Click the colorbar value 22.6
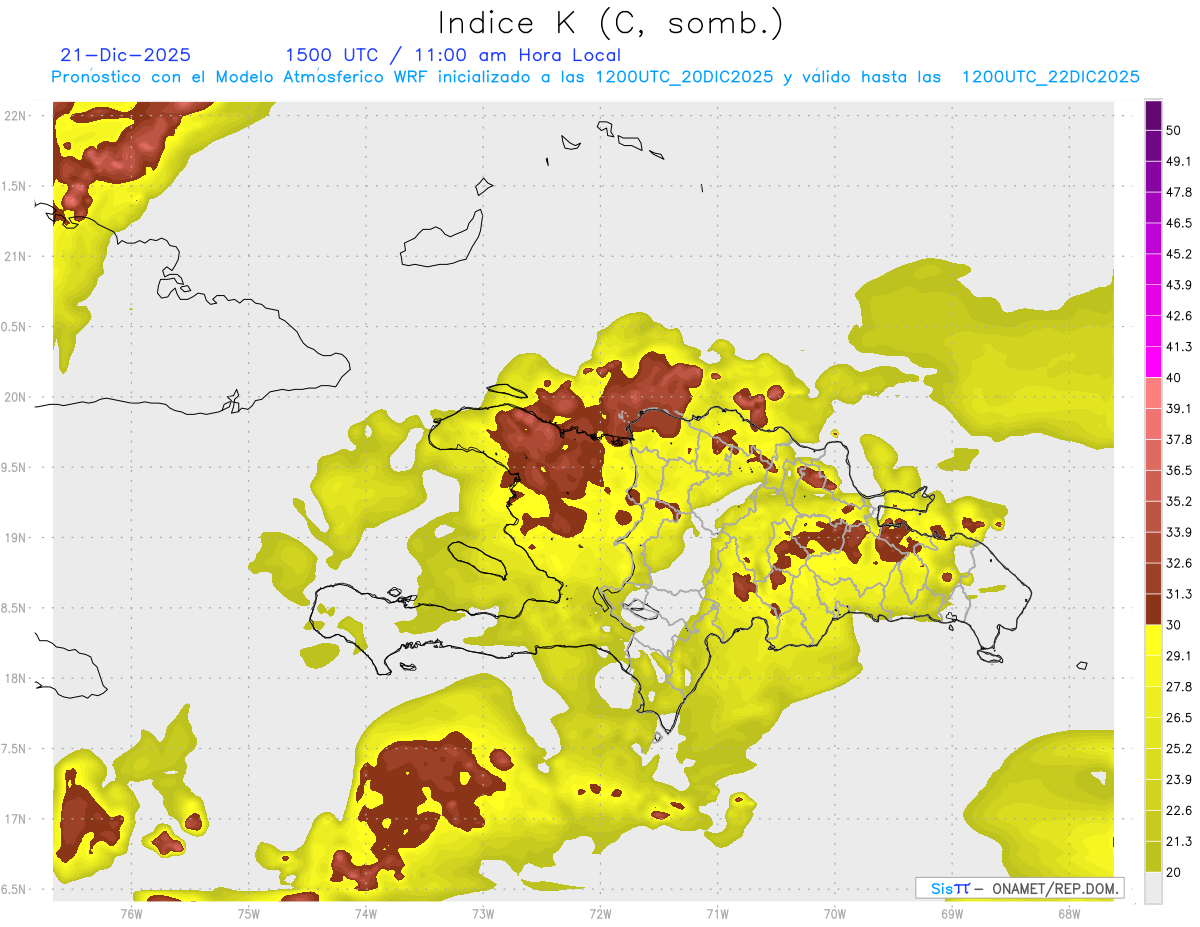The image size is (1200, 927). [1179, 810]
